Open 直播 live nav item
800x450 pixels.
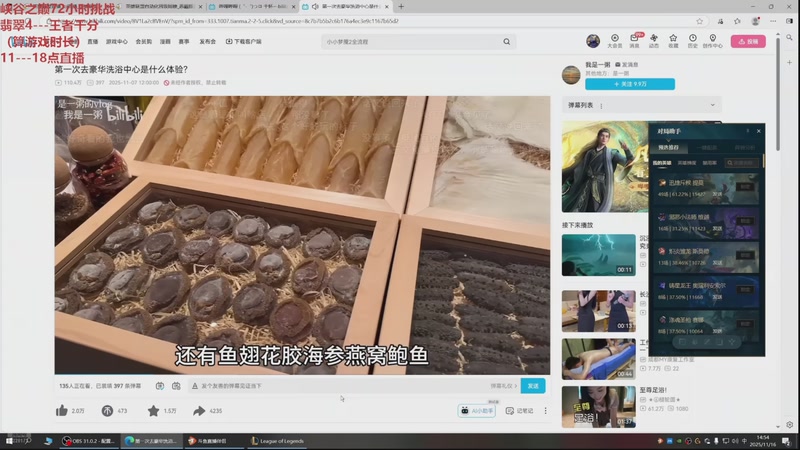[x=92, y=41]
